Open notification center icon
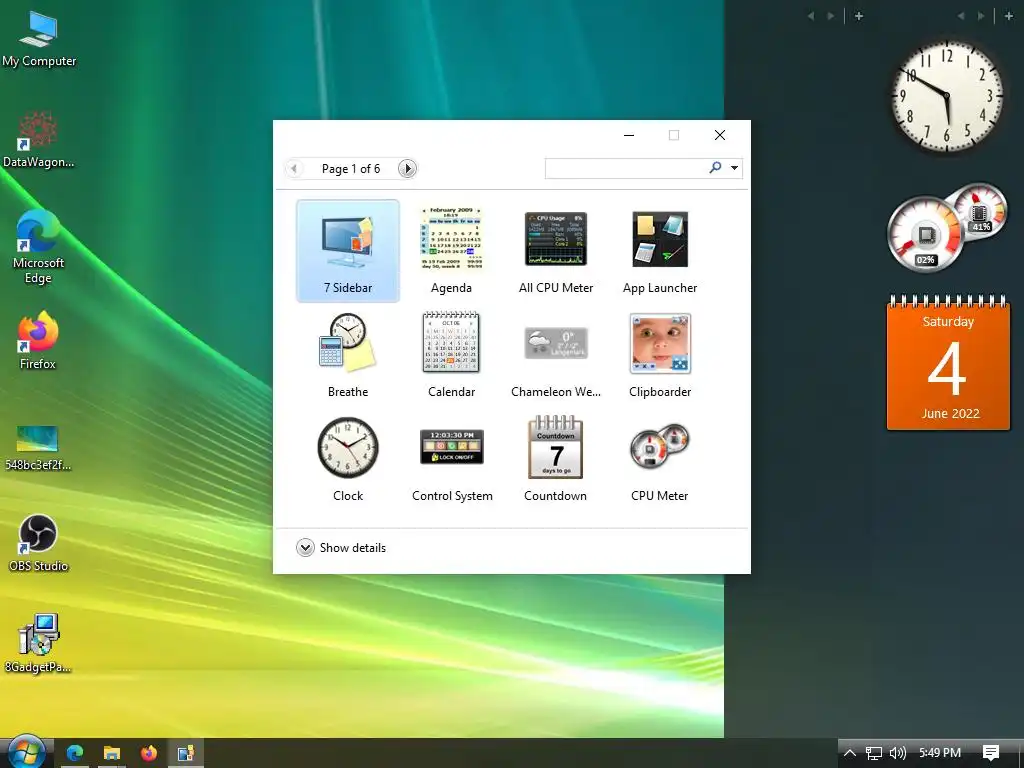 coord(991,752)
